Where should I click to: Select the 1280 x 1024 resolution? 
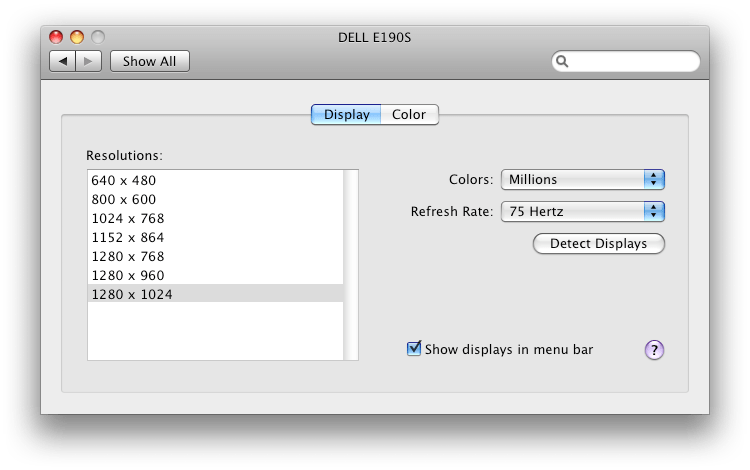click(x=215, y=294)
